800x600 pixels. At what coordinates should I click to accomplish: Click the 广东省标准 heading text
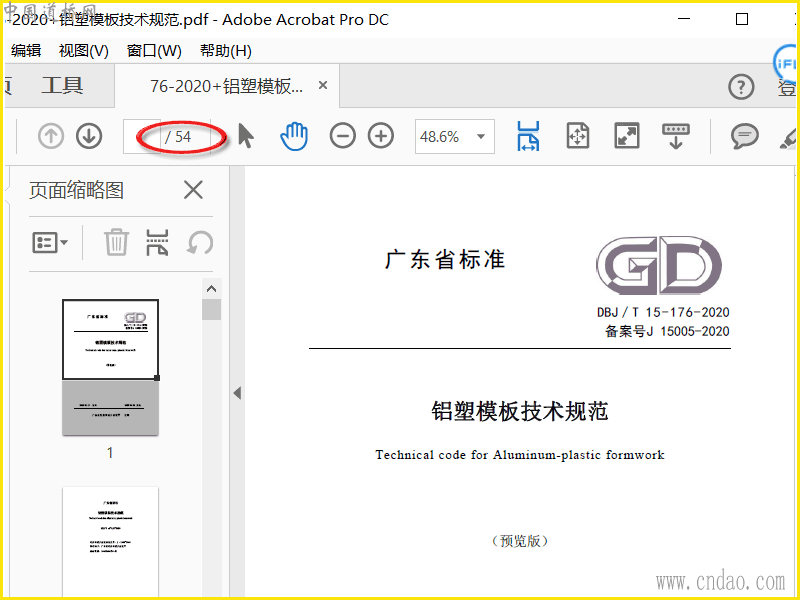pos(445,260)
